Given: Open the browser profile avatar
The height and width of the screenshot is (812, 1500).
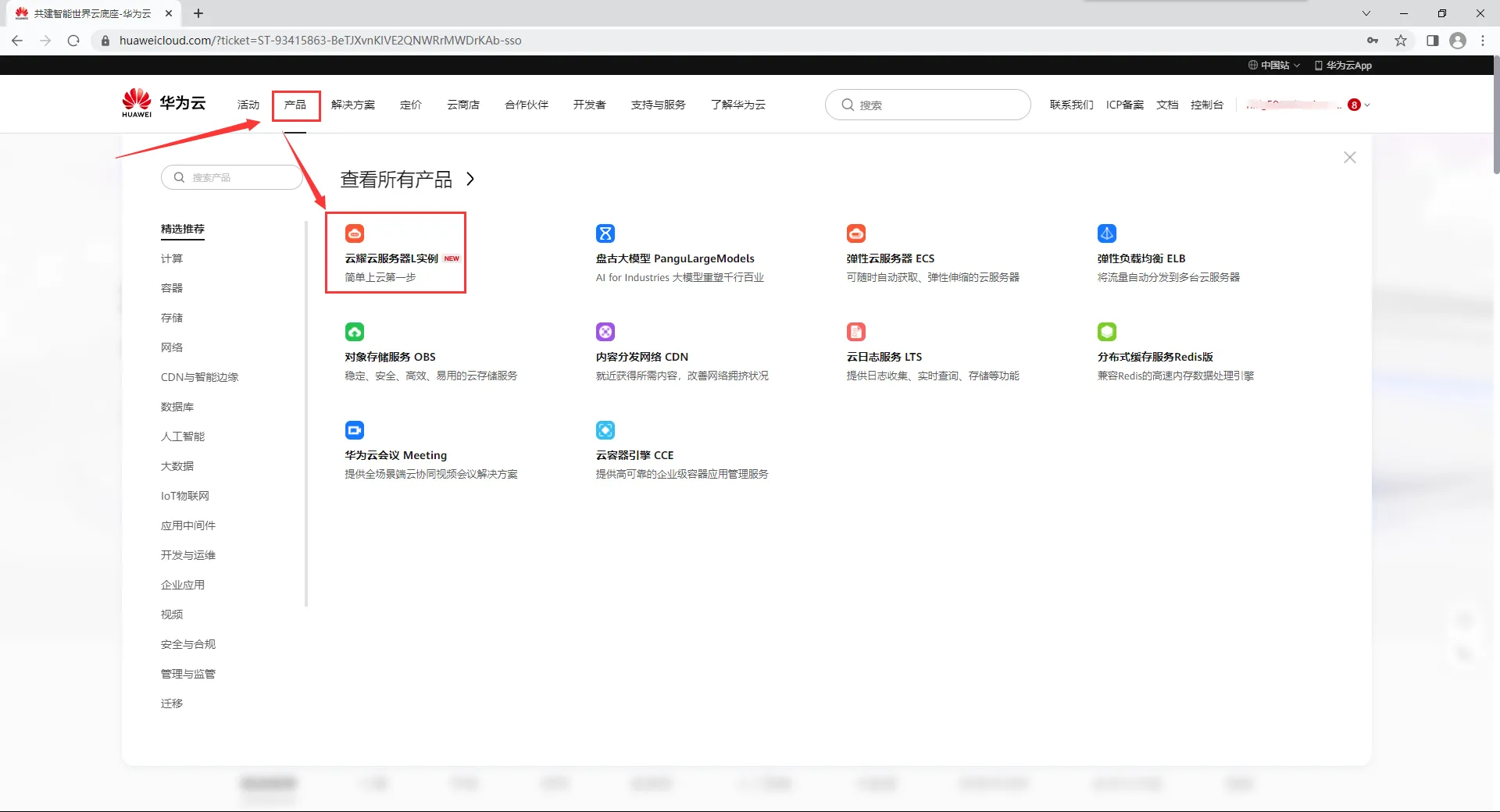Looking at the screenshot, I should tap(1458, 41).
